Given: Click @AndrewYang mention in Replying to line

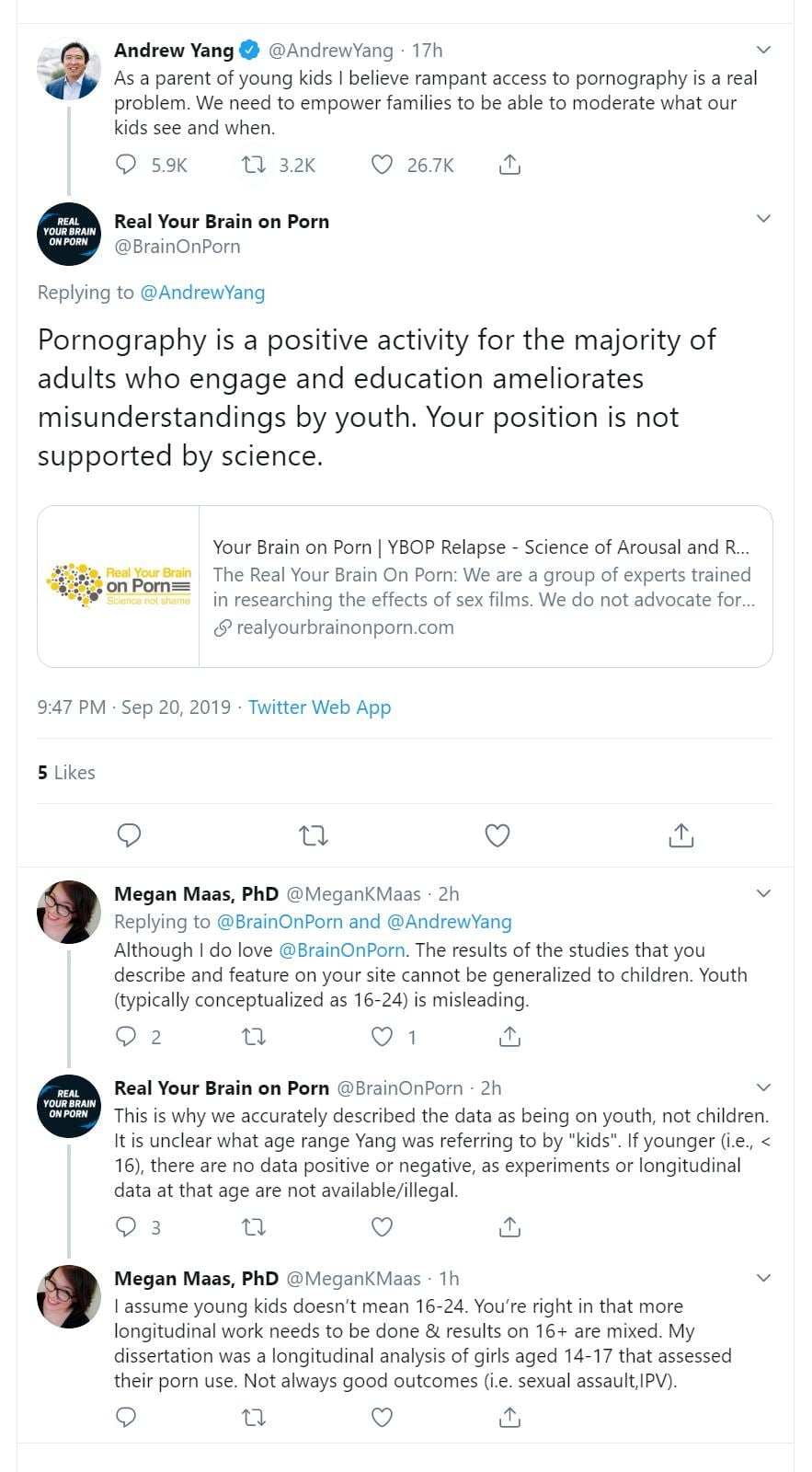Looking at the screenshot, I should point(202,293).
